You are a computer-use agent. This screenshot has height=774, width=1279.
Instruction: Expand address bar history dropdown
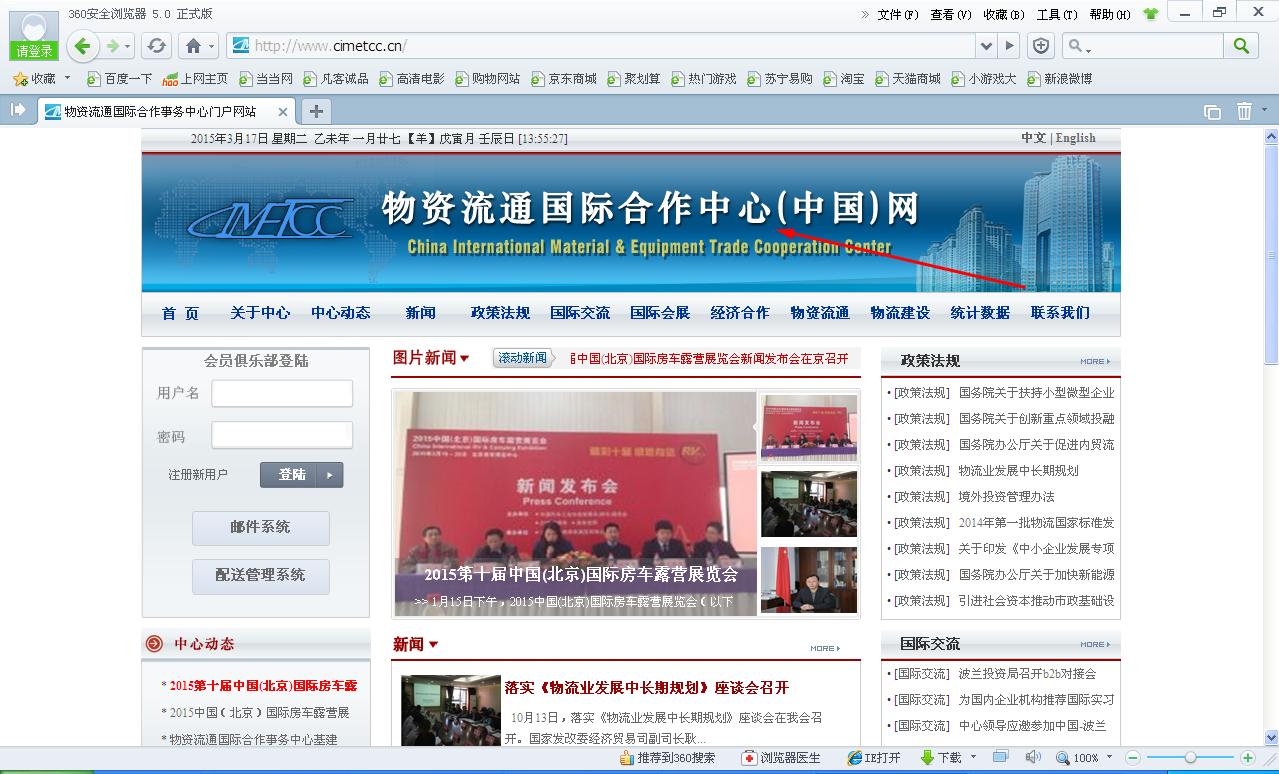pos(987,46)
